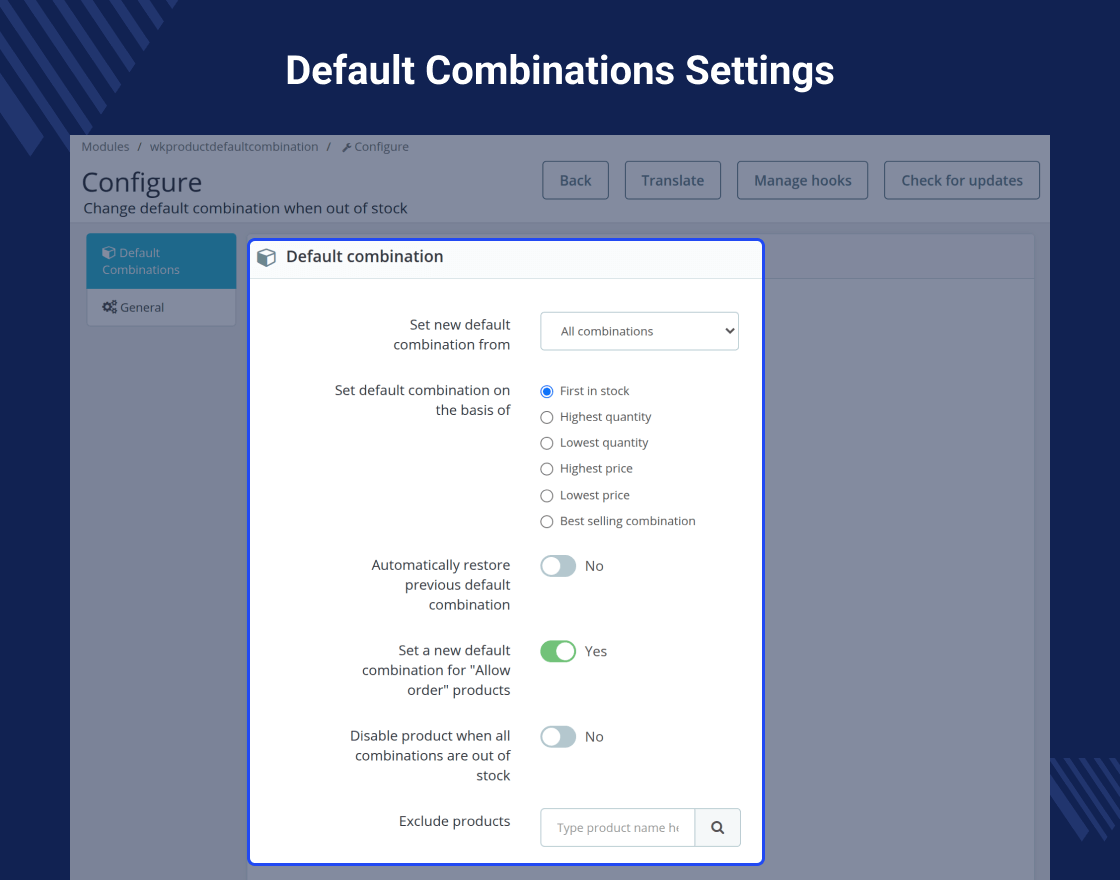Open Manage hooks
The height and width of the screenshot is (880, 1120).
[x=802, y=180]
